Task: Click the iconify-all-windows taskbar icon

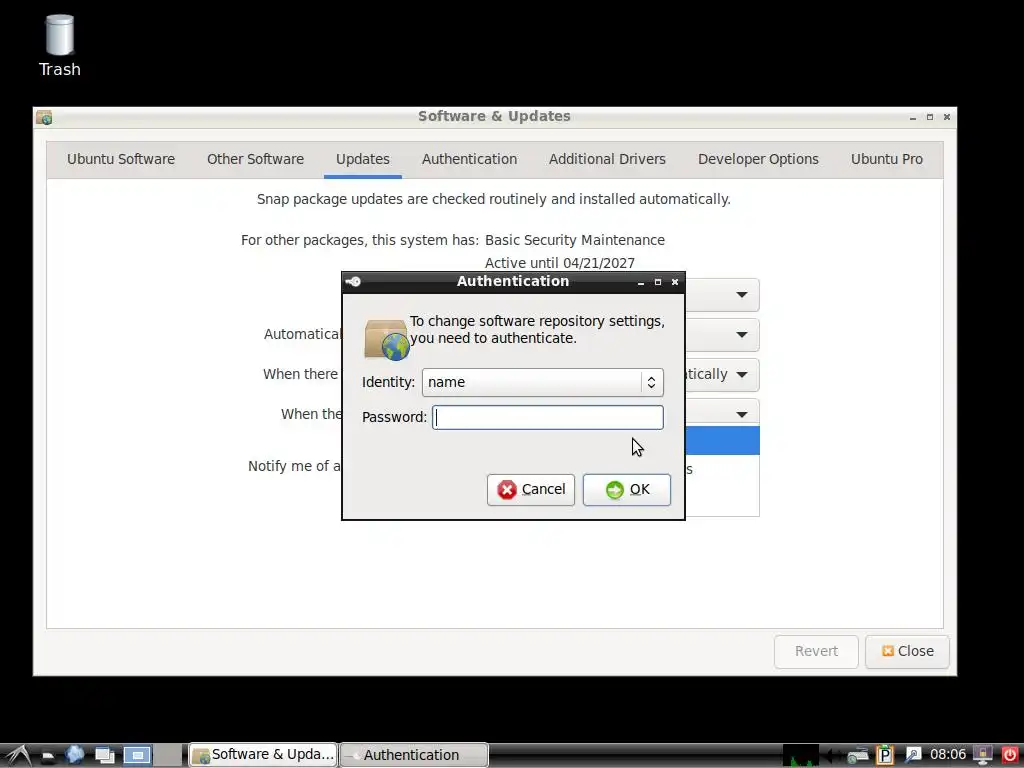Action: 104,756
